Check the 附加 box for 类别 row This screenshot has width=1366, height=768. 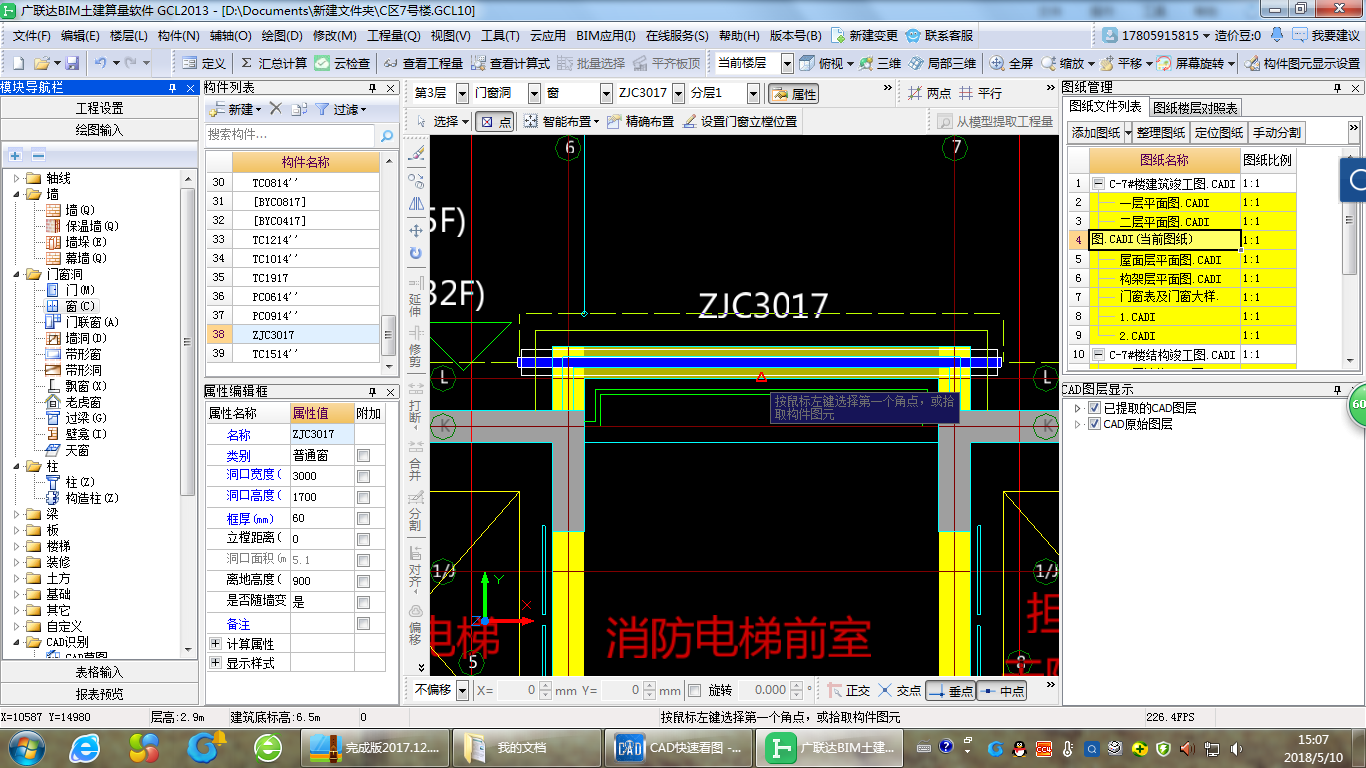(364, 455)
